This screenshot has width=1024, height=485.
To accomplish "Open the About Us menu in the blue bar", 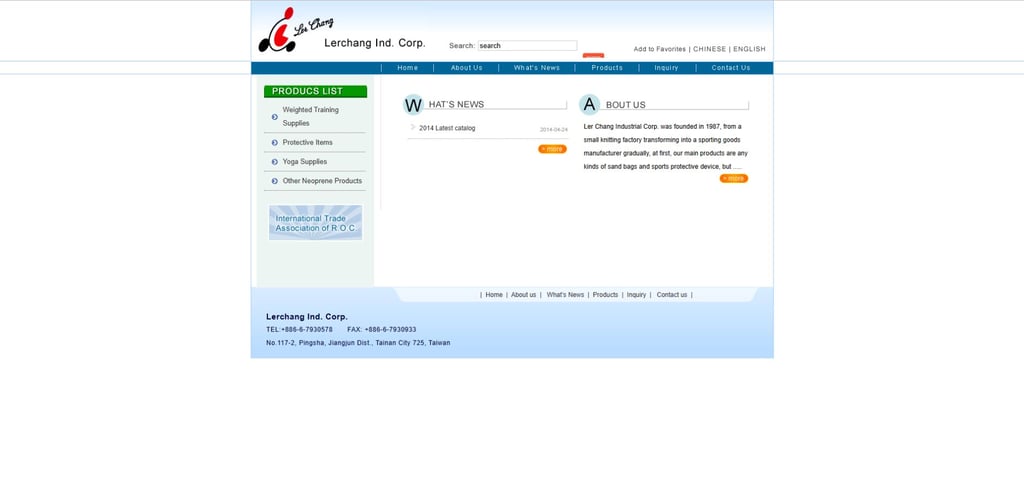I will (466, 68).
